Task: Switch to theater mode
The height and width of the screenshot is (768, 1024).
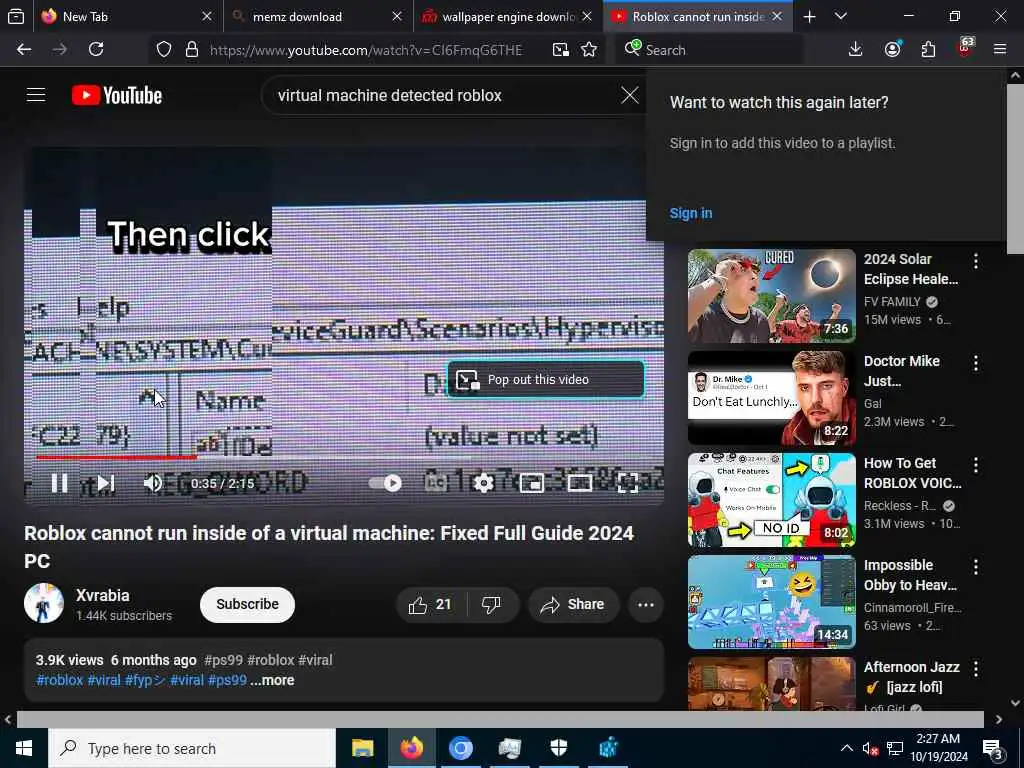Action: (x=580, y=483)
